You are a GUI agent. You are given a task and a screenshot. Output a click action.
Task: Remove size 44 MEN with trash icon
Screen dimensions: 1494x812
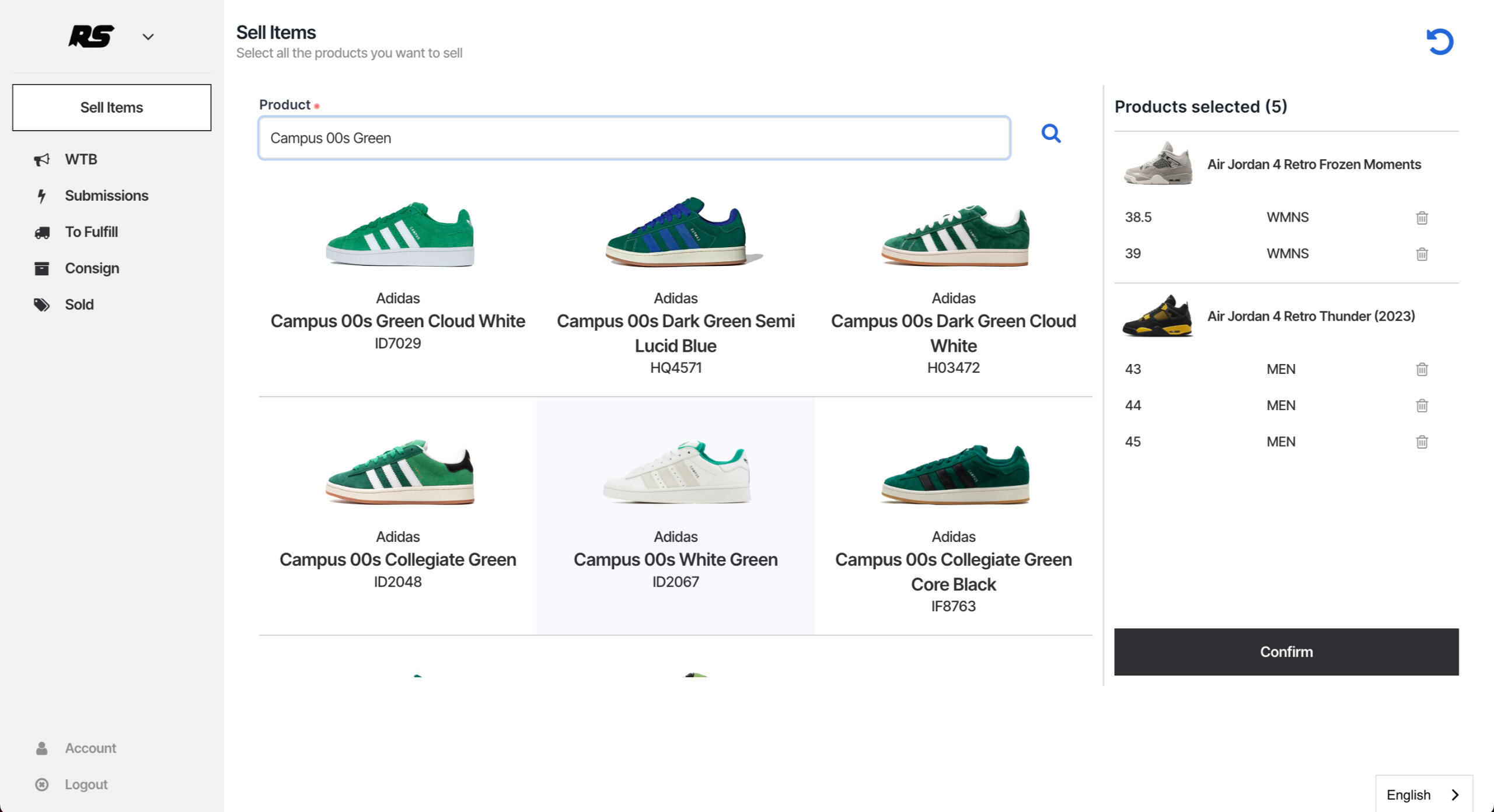pyautogui.click(x=1422, y=405)
